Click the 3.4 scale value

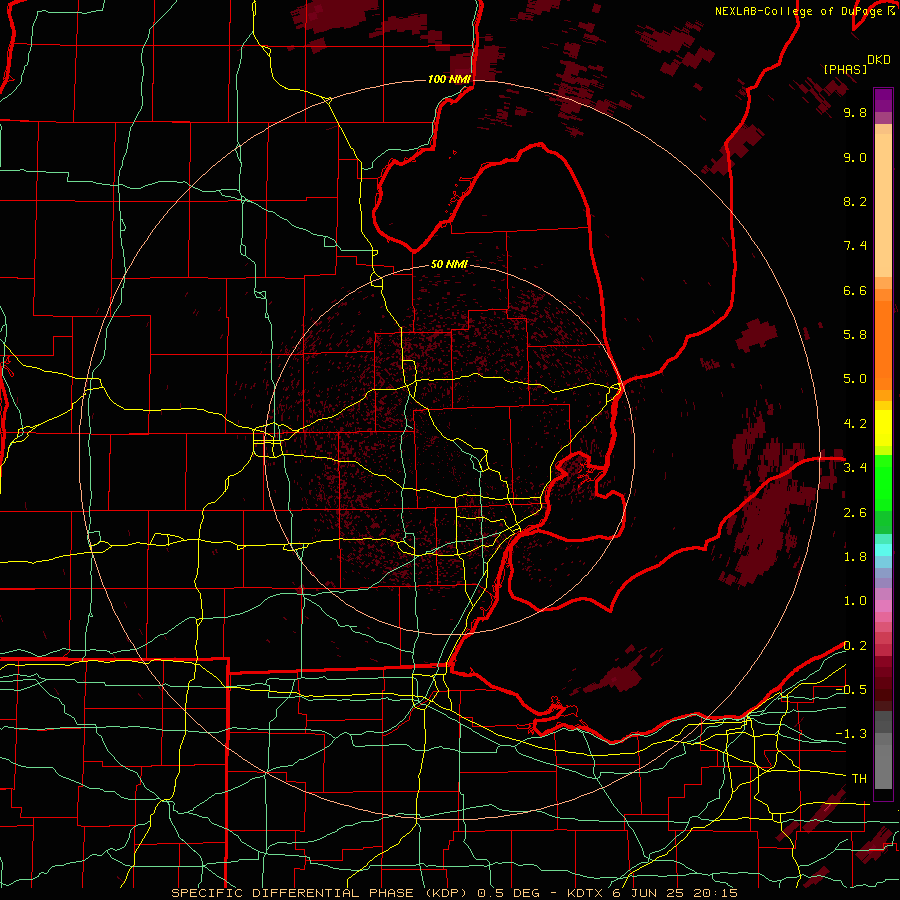[855, 468]
